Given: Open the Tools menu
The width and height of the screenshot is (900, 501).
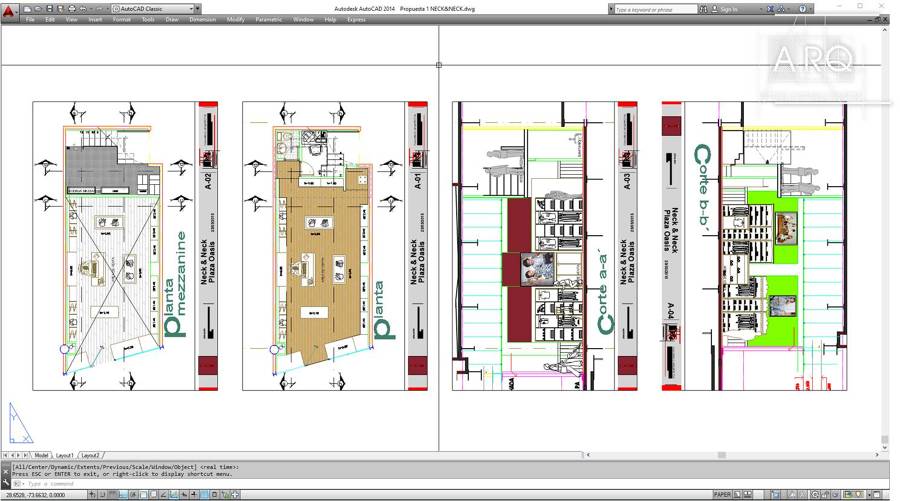Looking at the screenshot, I should [x=148, y=20].
